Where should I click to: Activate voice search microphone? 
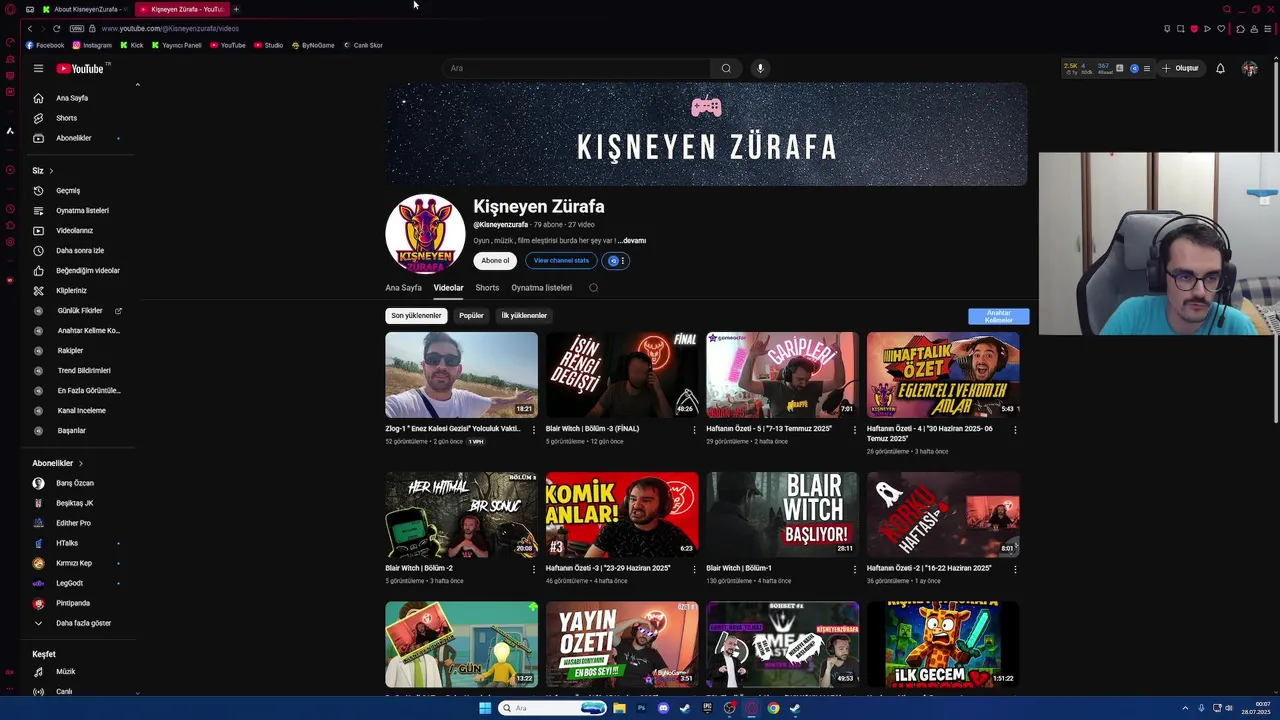pyautogui.click(x=760, y=68)
